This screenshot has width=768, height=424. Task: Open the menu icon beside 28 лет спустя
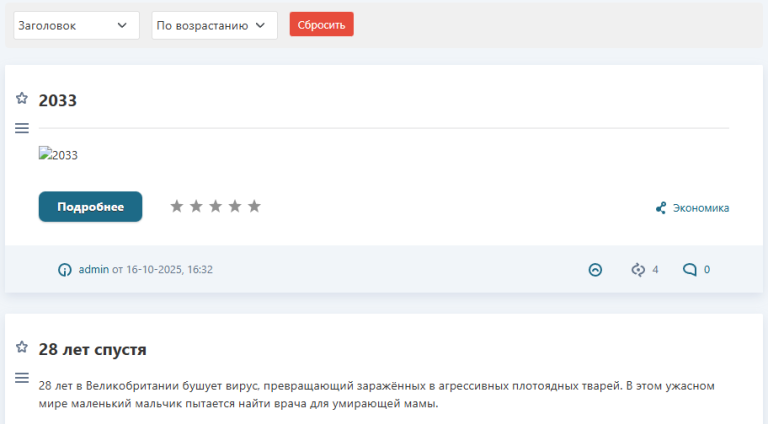pos(21,377)
